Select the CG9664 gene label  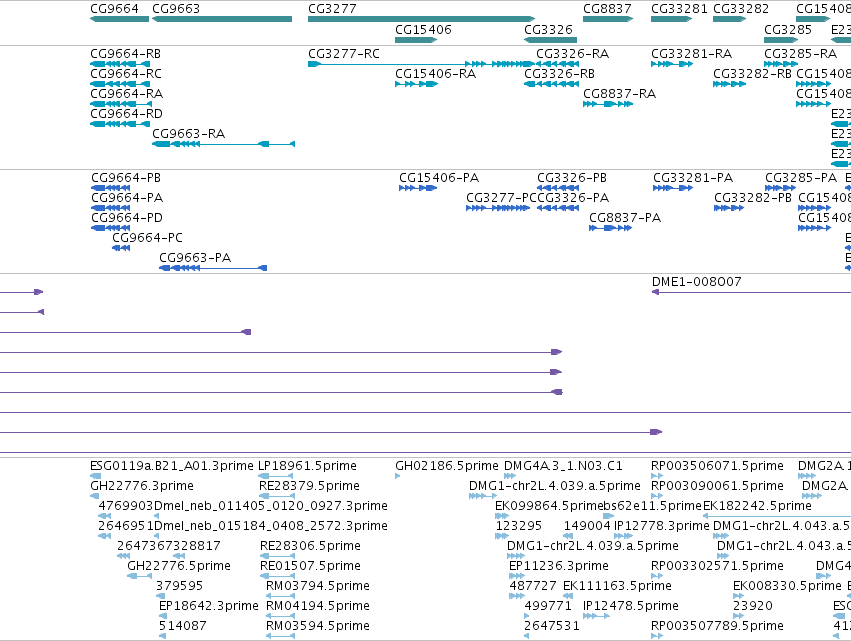tap(115, 9)
